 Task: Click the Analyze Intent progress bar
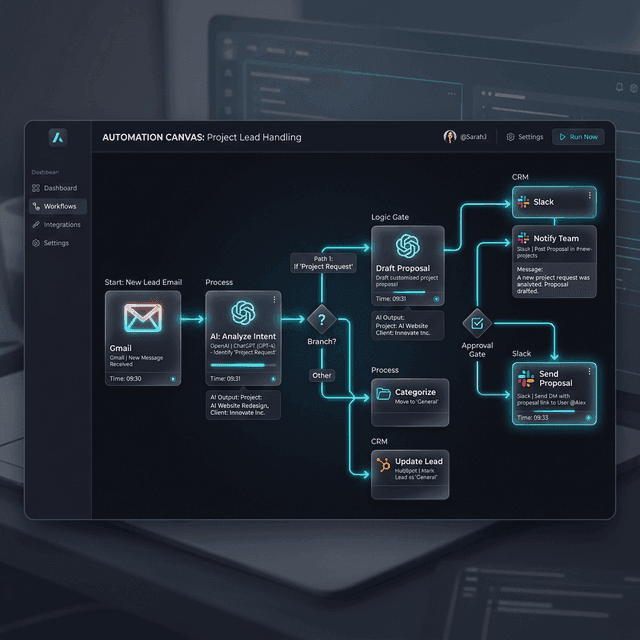click(x=243, y=365)
